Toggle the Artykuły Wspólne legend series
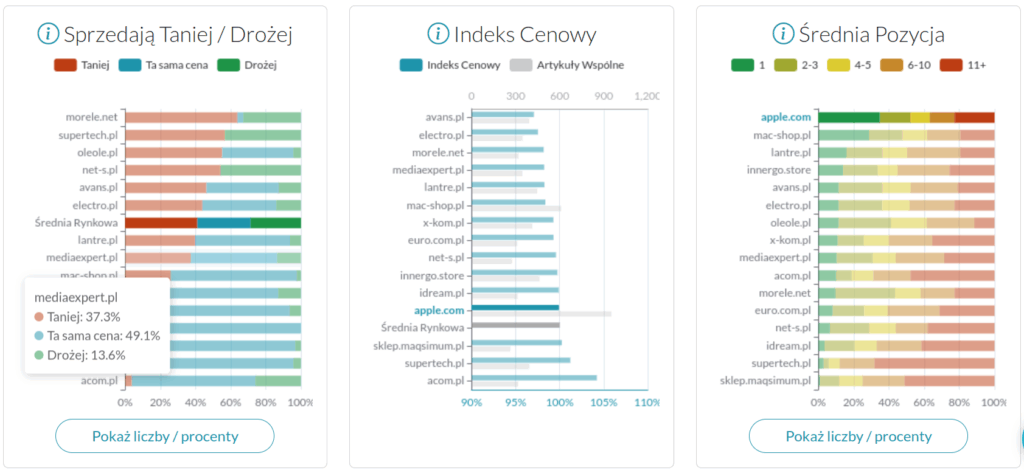 (567, 65)
